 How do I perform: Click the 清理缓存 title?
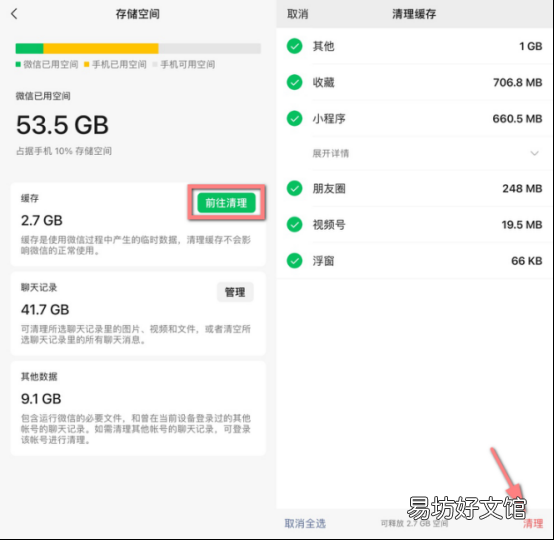tap(414, 14)
